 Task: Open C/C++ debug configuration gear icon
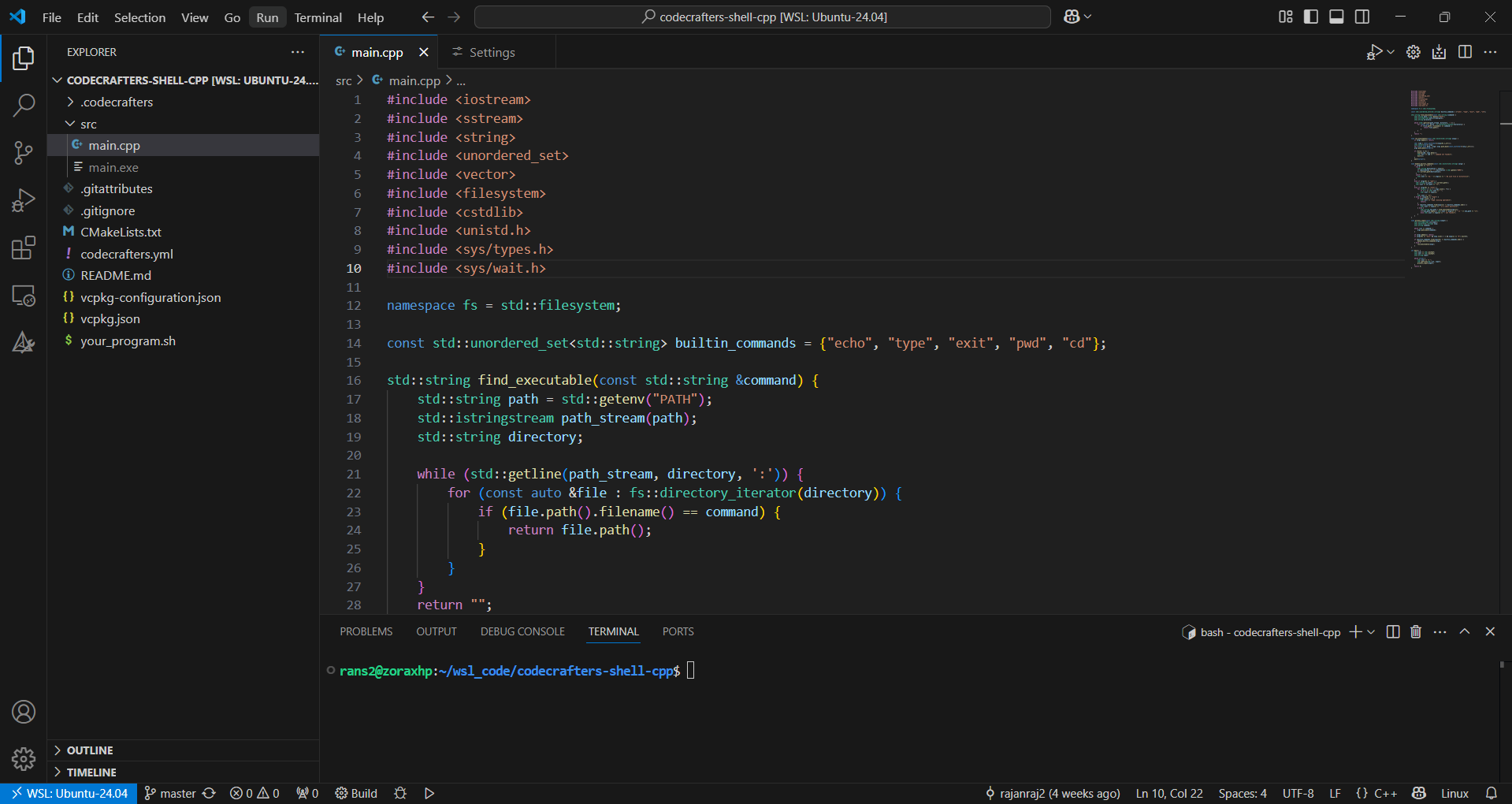(1414, 52)
